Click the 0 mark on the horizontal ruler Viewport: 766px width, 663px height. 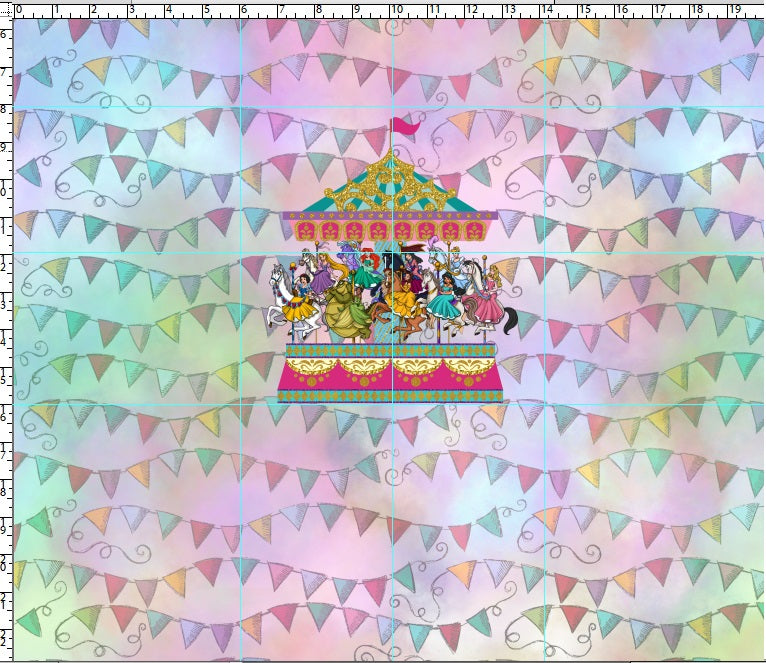pos(18,10)
